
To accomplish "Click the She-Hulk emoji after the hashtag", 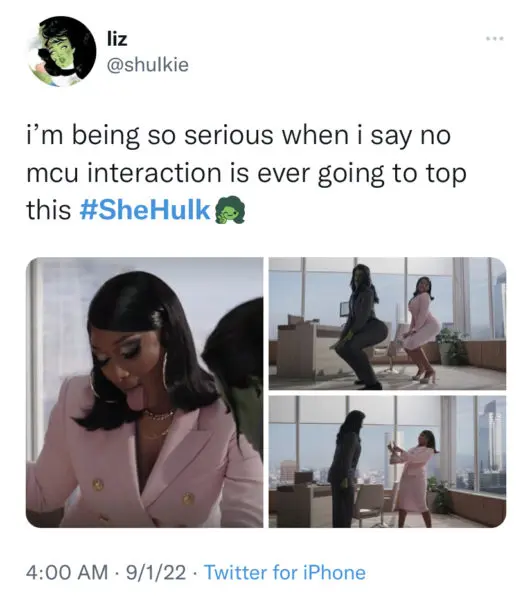I will coord(228,210).
